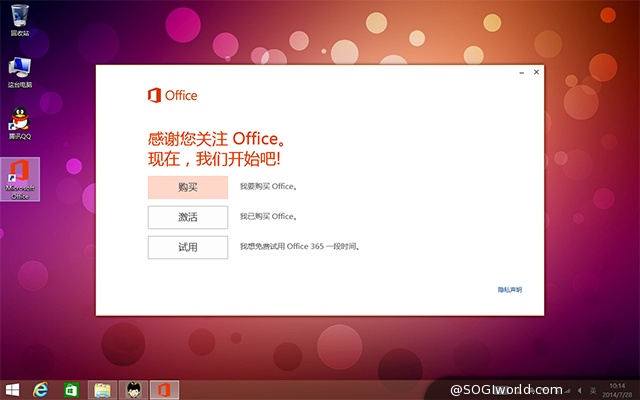
Task: Select the Microsoft Office desktop shortcut
Action: (x=20, y=179)
